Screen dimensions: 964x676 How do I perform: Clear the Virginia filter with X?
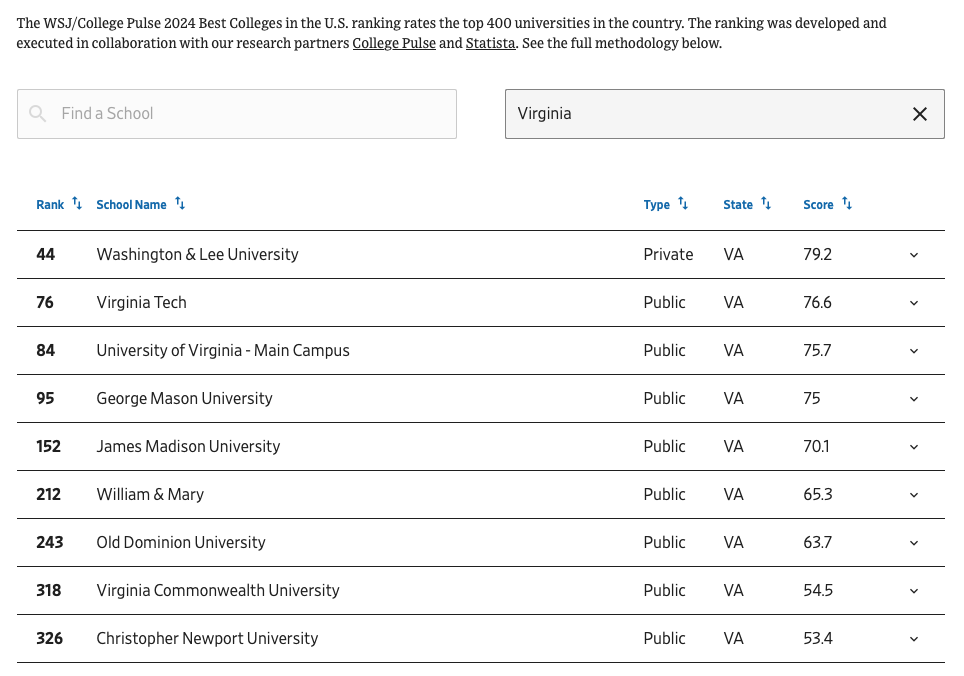point(920,114)
